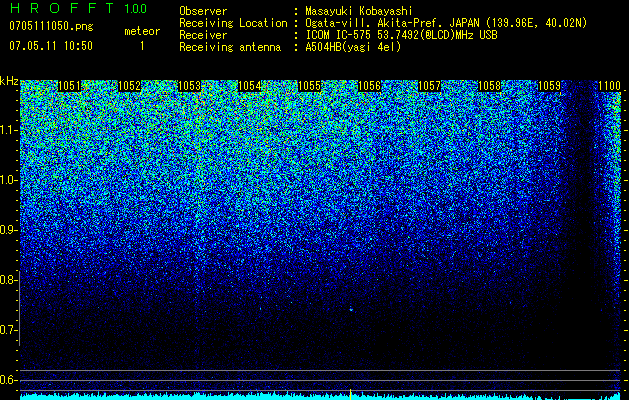Click the 1100 time marker
Image resolution: width=629 pixels, height=400 pixels.
click(609, 86)
